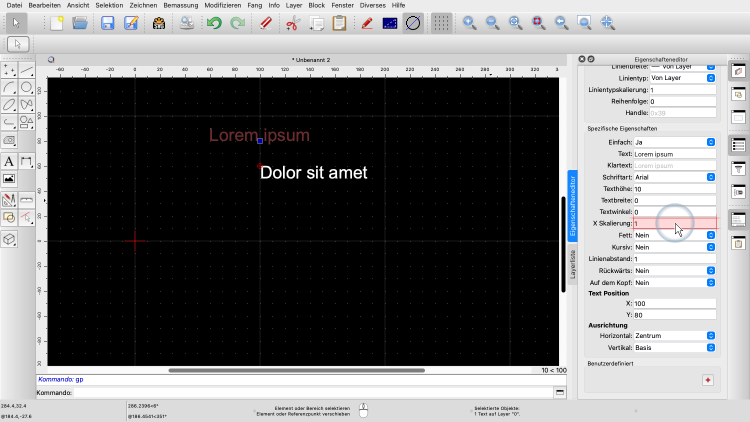The height and width of the screenshot is (422, 750).
Task: Open the Schriftart Arial dropdown
Action: (675, 176)
